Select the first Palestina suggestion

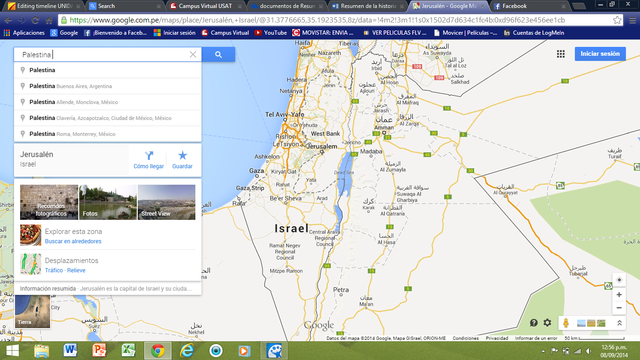click(x=108, y=70)
